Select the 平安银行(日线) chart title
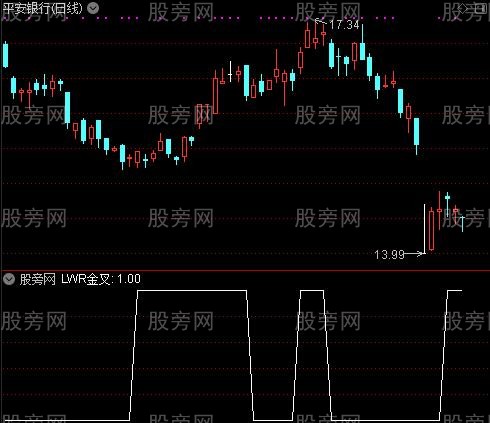The width and height of the screenshot is (490, 423). coord(43,8)
